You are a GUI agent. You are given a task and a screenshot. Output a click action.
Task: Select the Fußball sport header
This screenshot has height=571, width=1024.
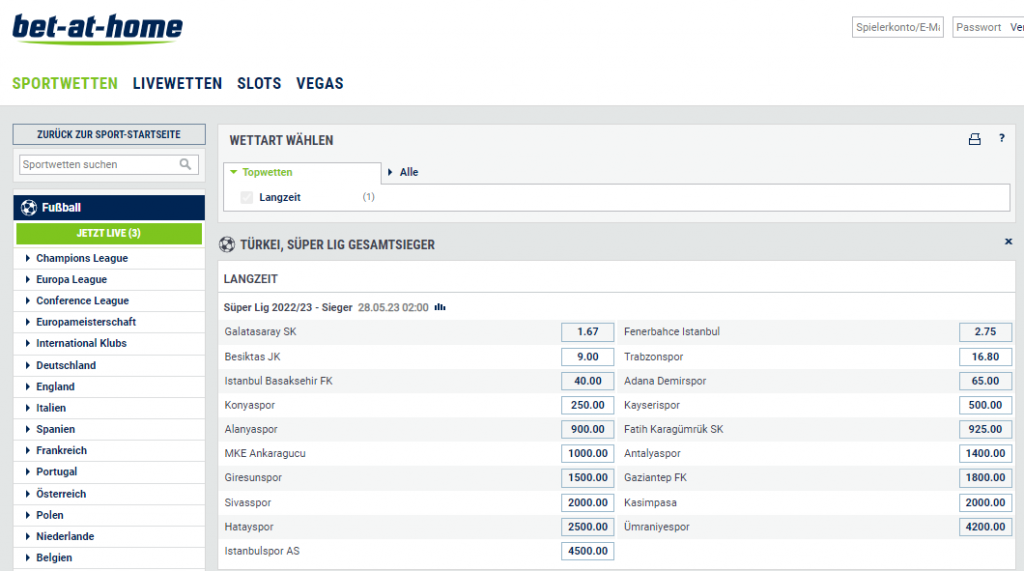(x=109, y=208)
